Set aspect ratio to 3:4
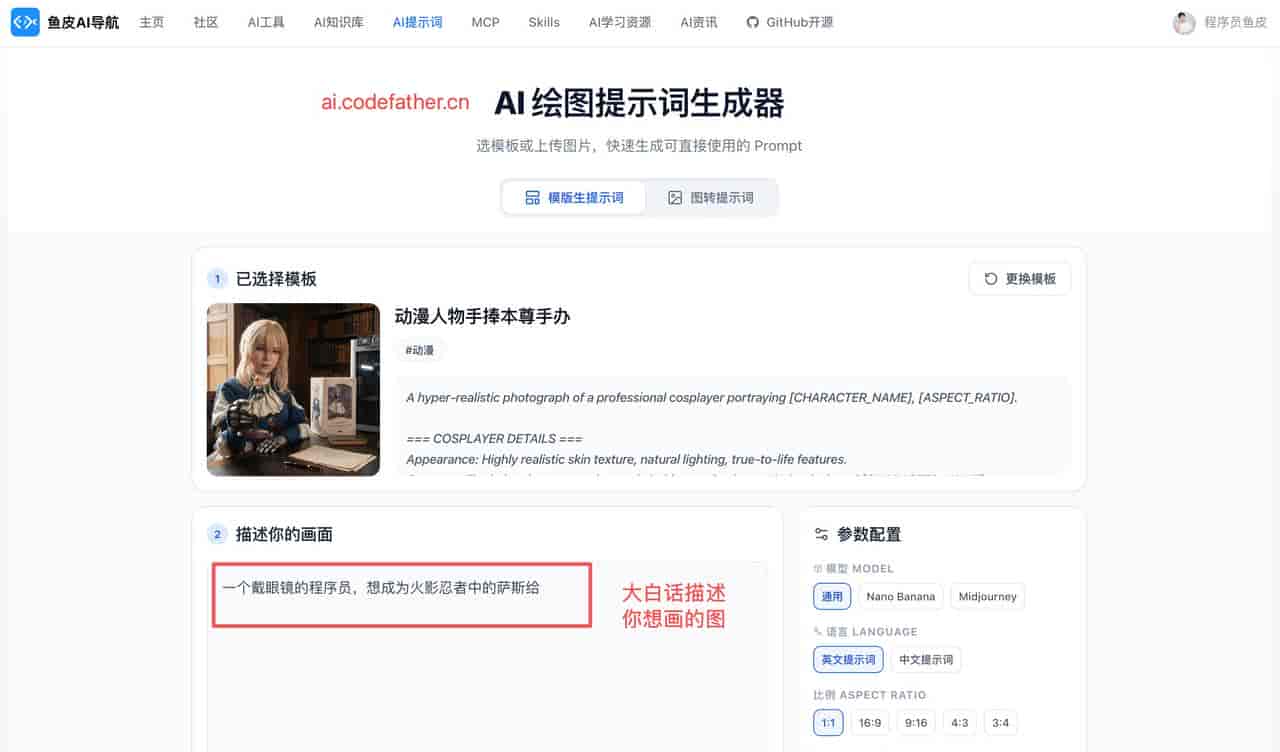 1000,723
